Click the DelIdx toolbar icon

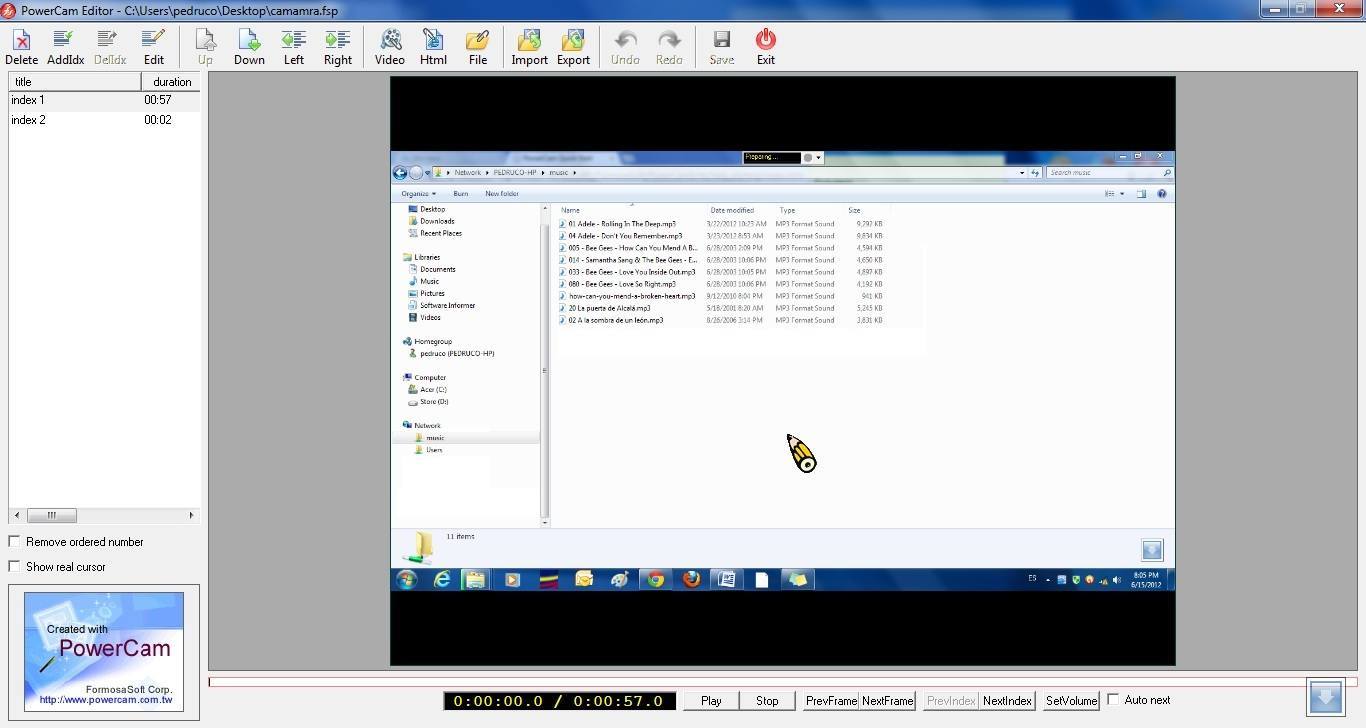(109, 47)
